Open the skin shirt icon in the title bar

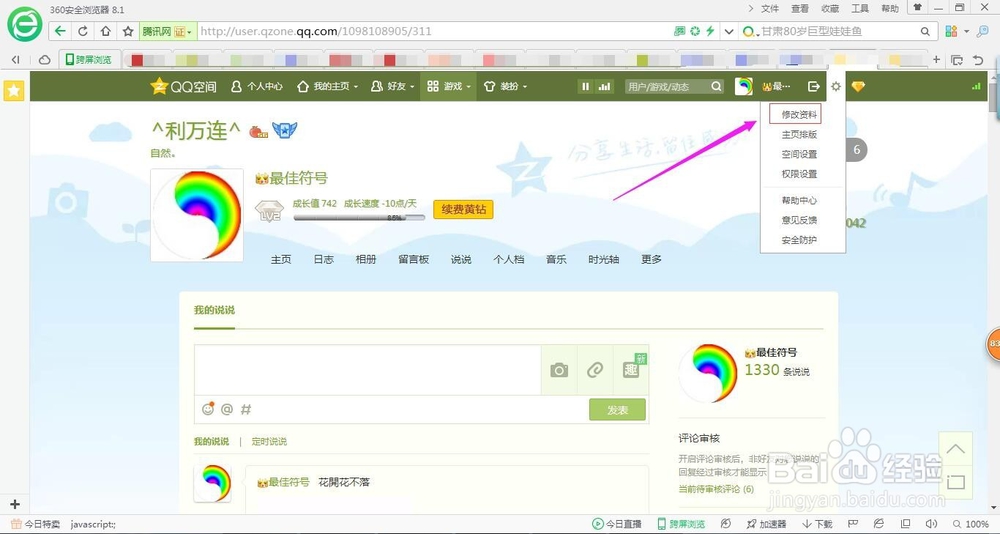917,8
